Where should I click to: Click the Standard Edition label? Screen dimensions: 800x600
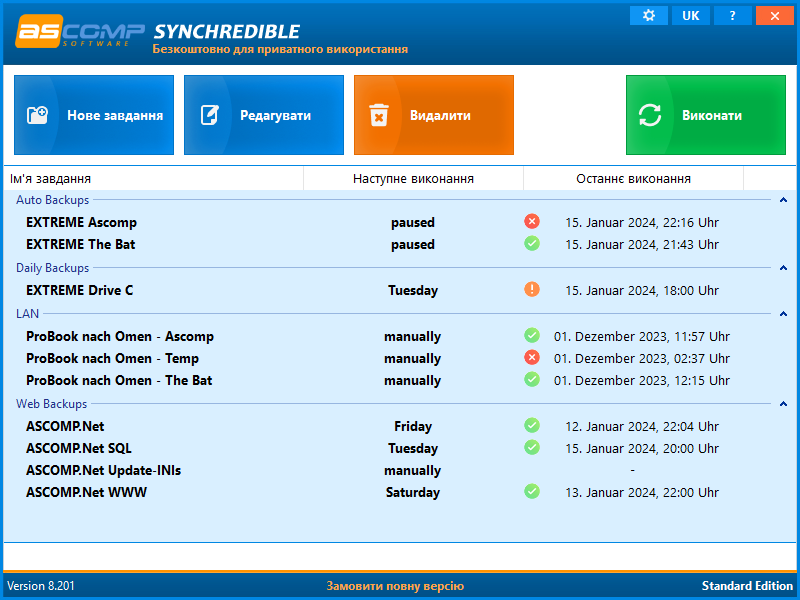(747, 586)
